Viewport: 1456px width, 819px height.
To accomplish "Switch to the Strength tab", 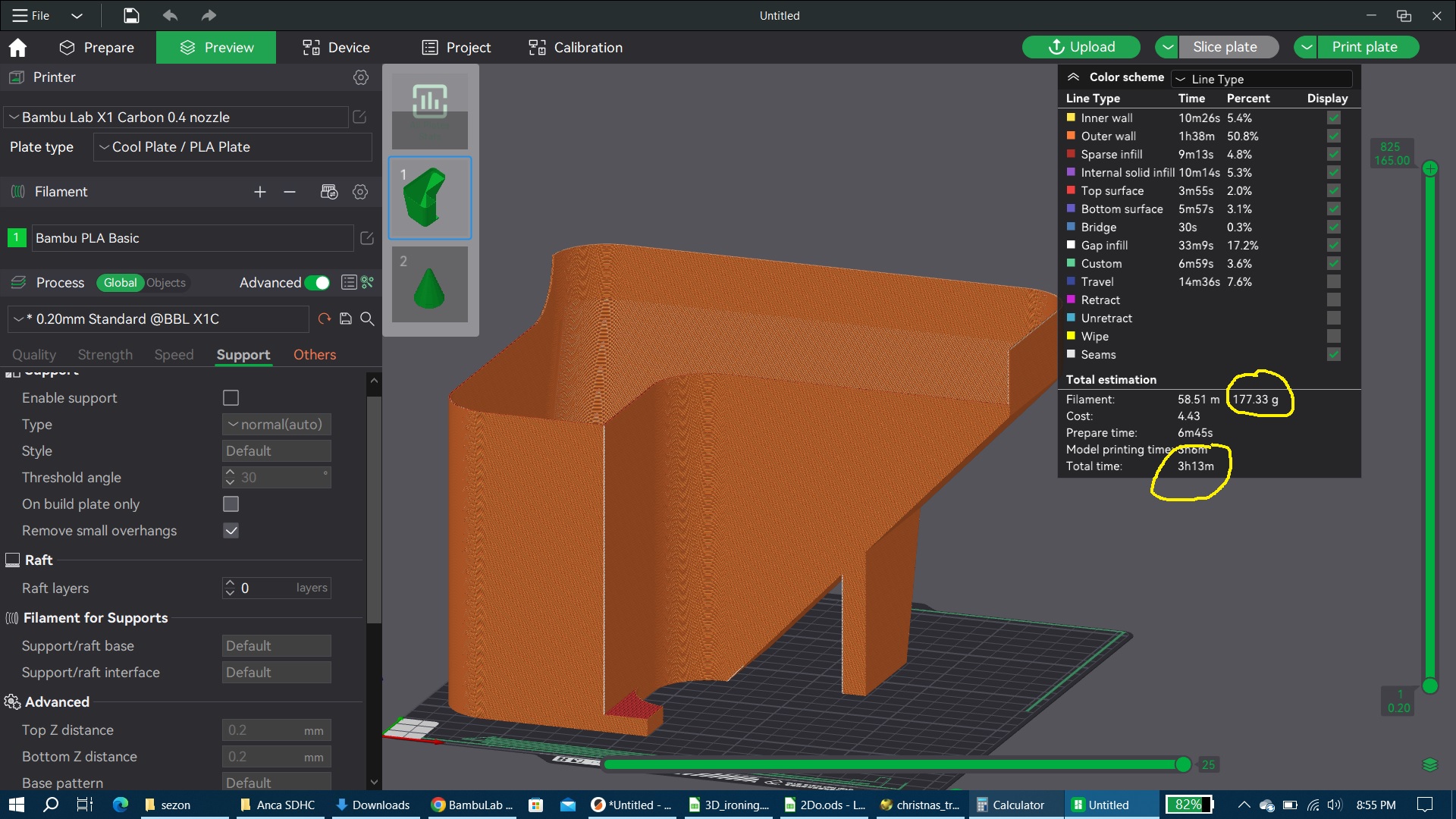I will [x=105, y=355].
